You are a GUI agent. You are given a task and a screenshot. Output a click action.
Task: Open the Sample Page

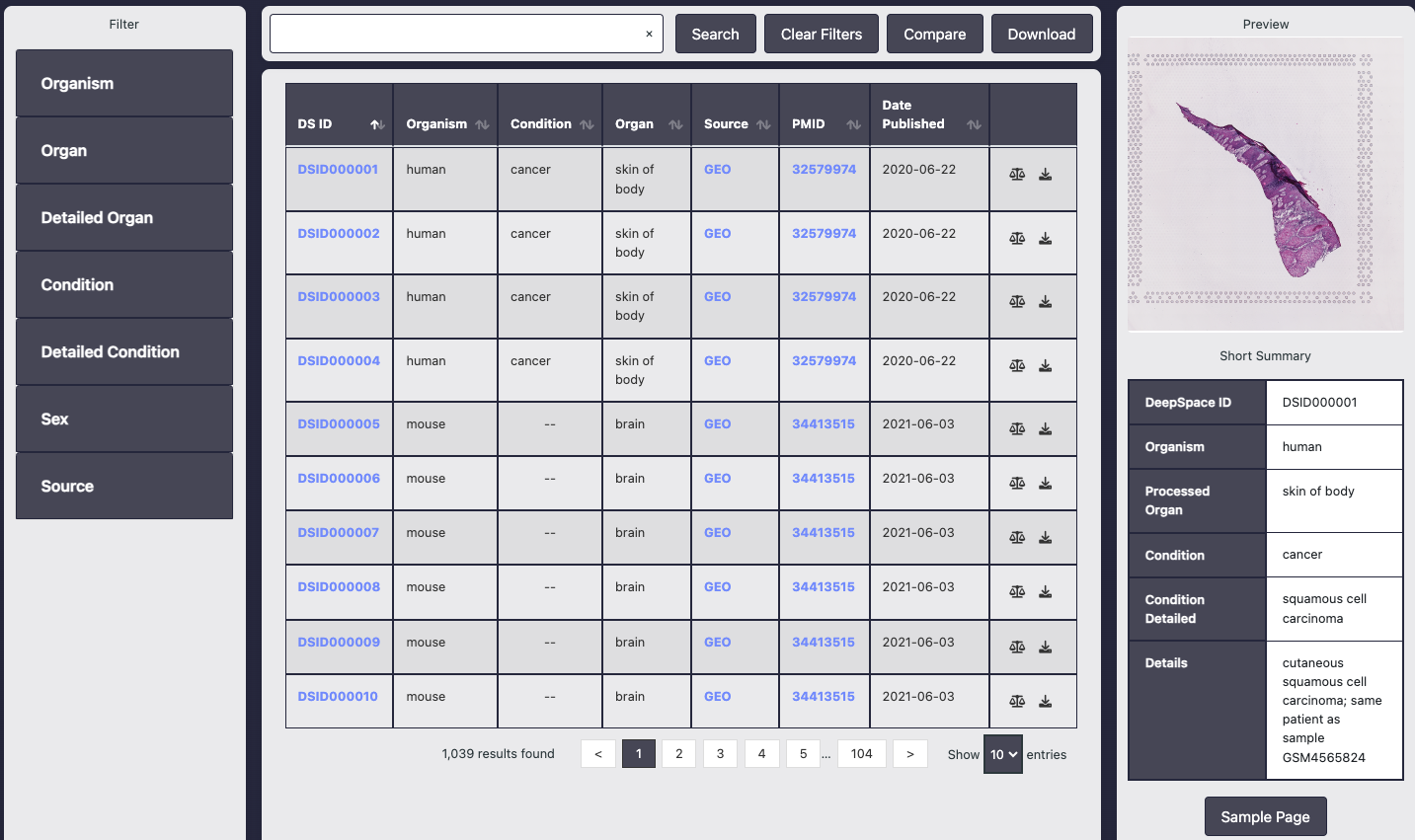pyautogui.click(x=1265, y=816)
